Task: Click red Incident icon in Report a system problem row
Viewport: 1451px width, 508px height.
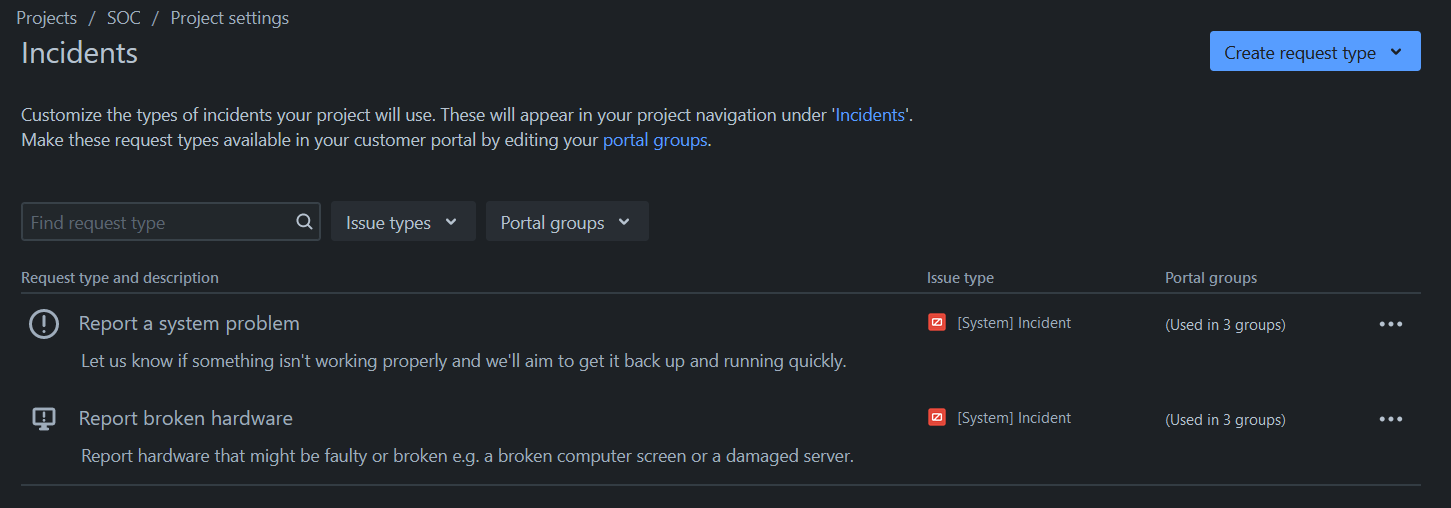Action: point(937,323)
